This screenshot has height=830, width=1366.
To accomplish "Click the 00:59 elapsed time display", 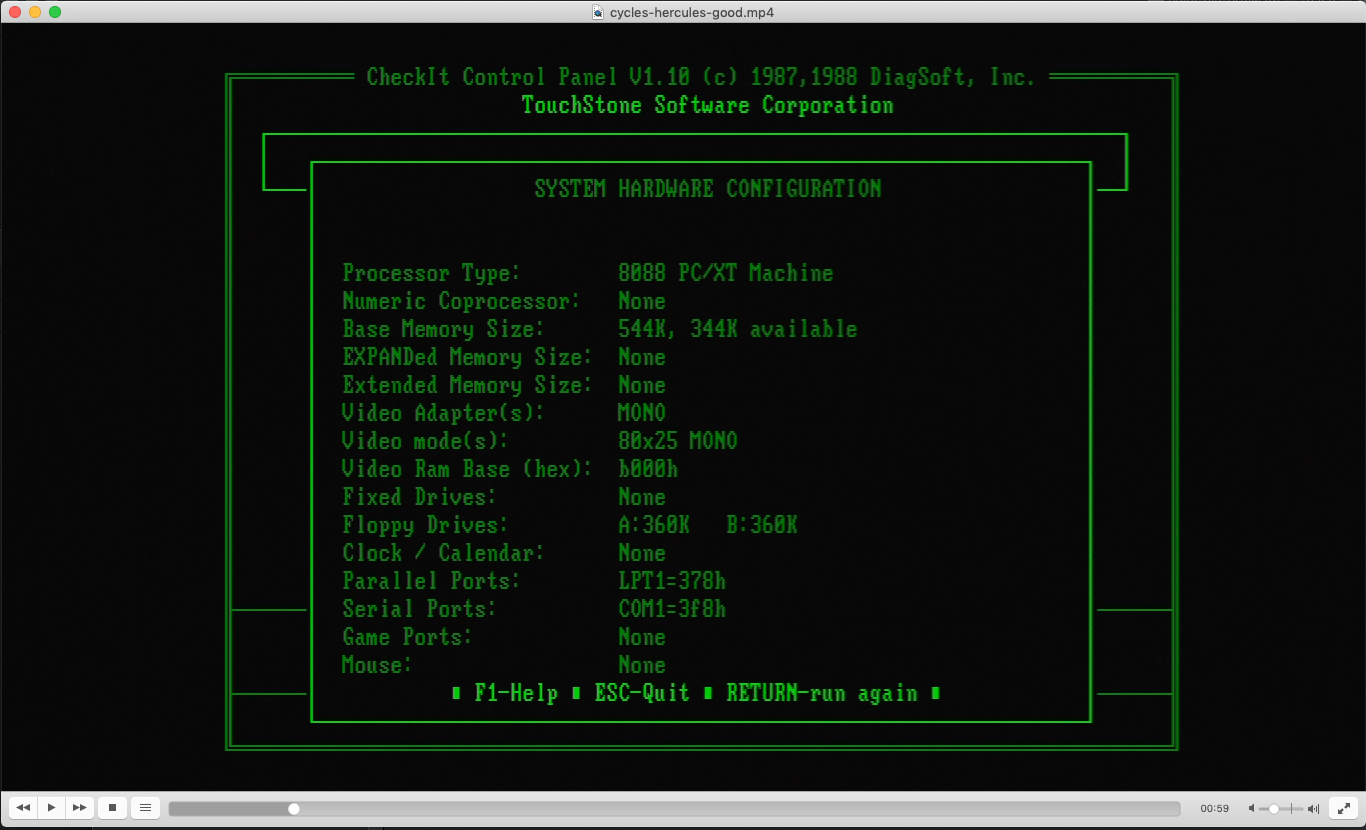I will click(1215, 808).
